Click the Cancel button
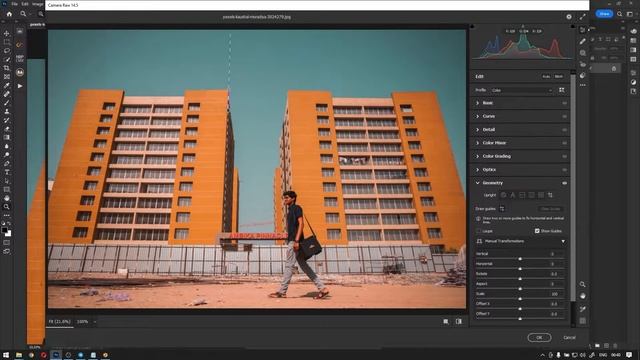 [x=569, y=338]
